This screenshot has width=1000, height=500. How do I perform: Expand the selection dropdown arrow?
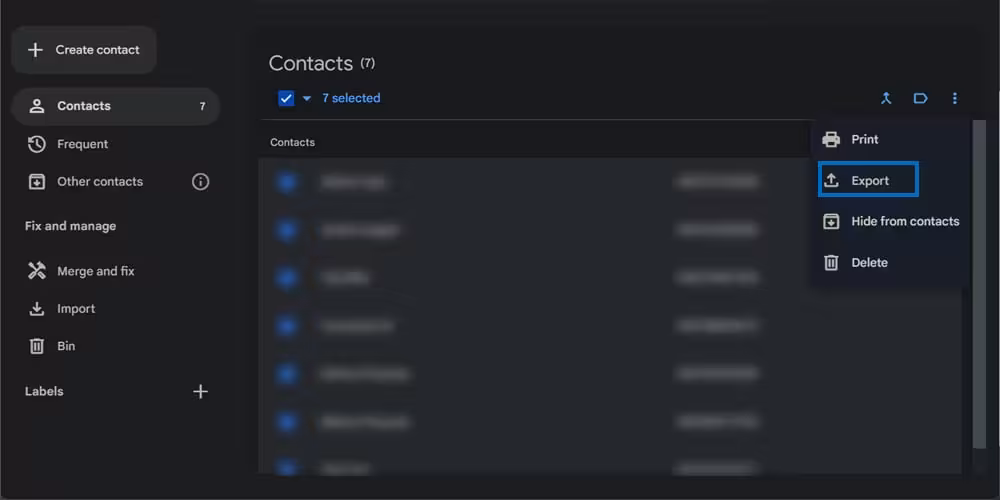click(307, 98)
